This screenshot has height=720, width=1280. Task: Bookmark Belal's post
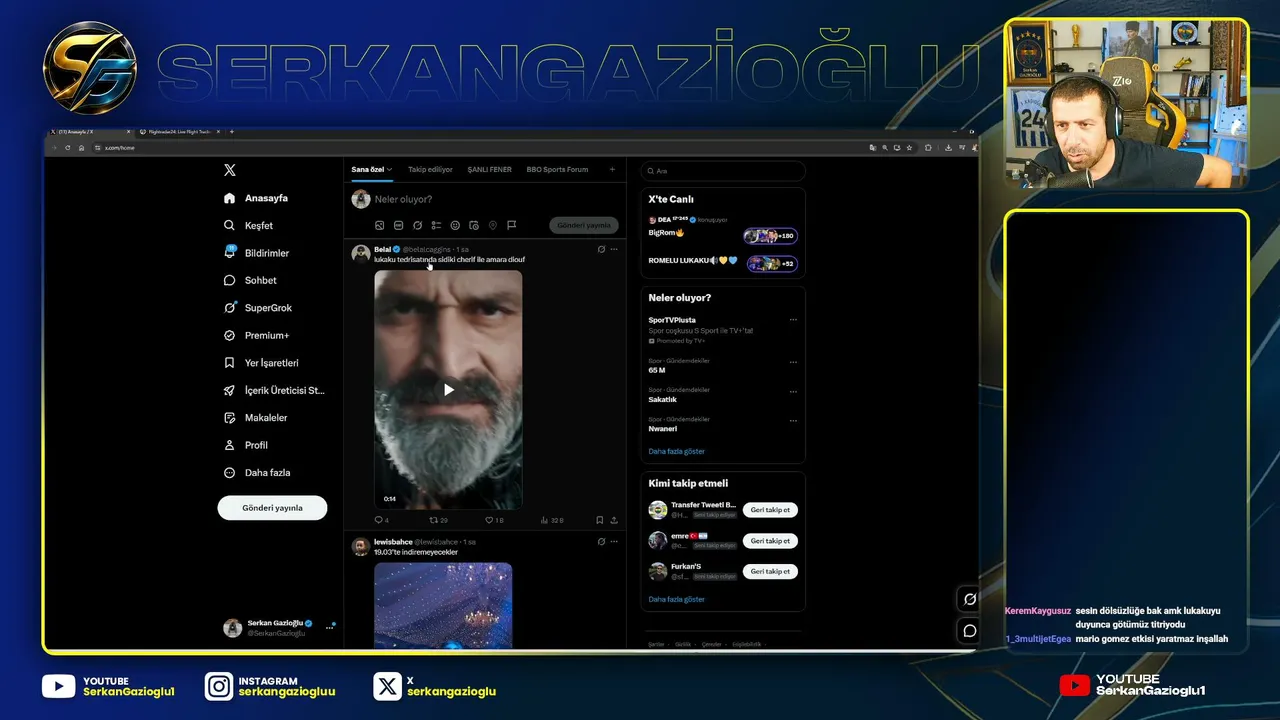pyautogui.click(x=599, y=520)
